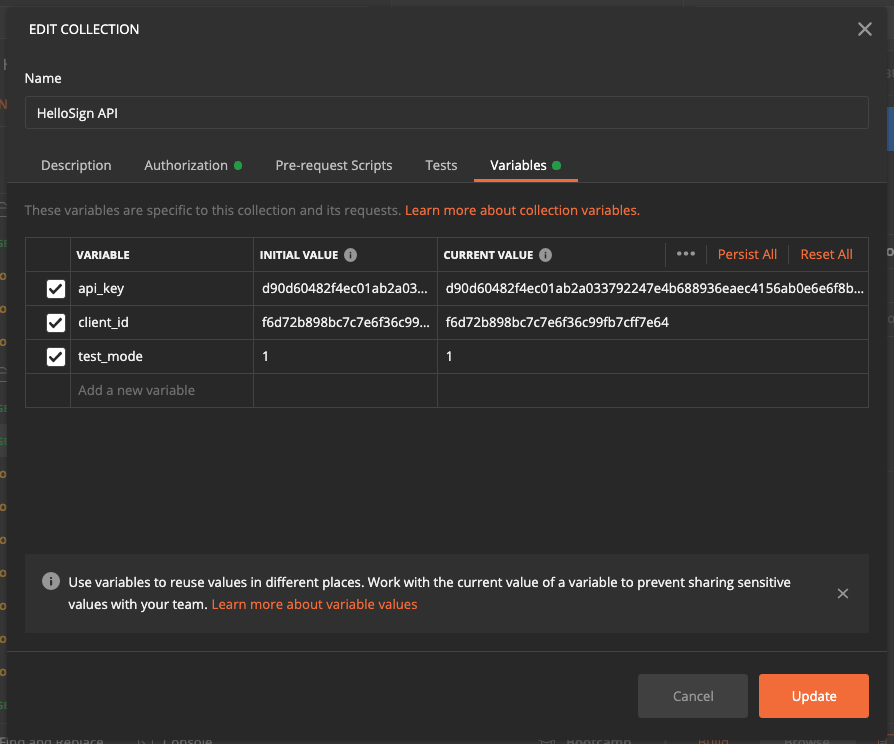Select the test_mode variable name cell
Image resolution: width=894 pixels, height=744 pixels.
click(162, 357)
